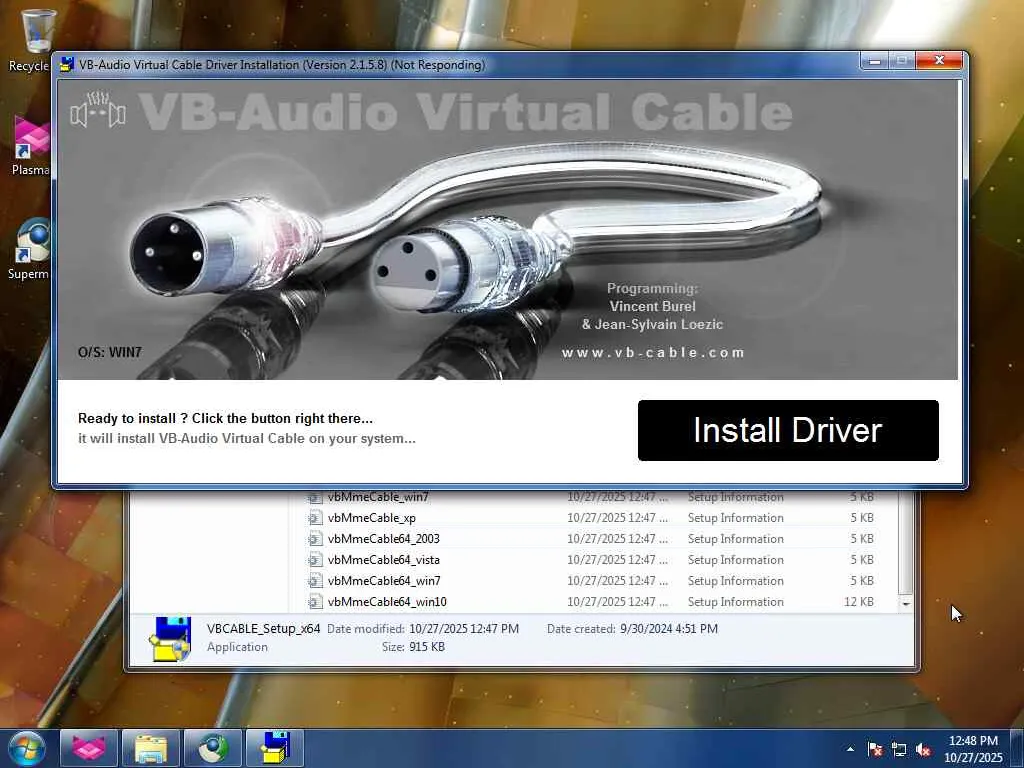Click the 12 KB size of vbMmeCable64_win10
The width and height of the screenshot is (1024, 768).
coord(859,601)
